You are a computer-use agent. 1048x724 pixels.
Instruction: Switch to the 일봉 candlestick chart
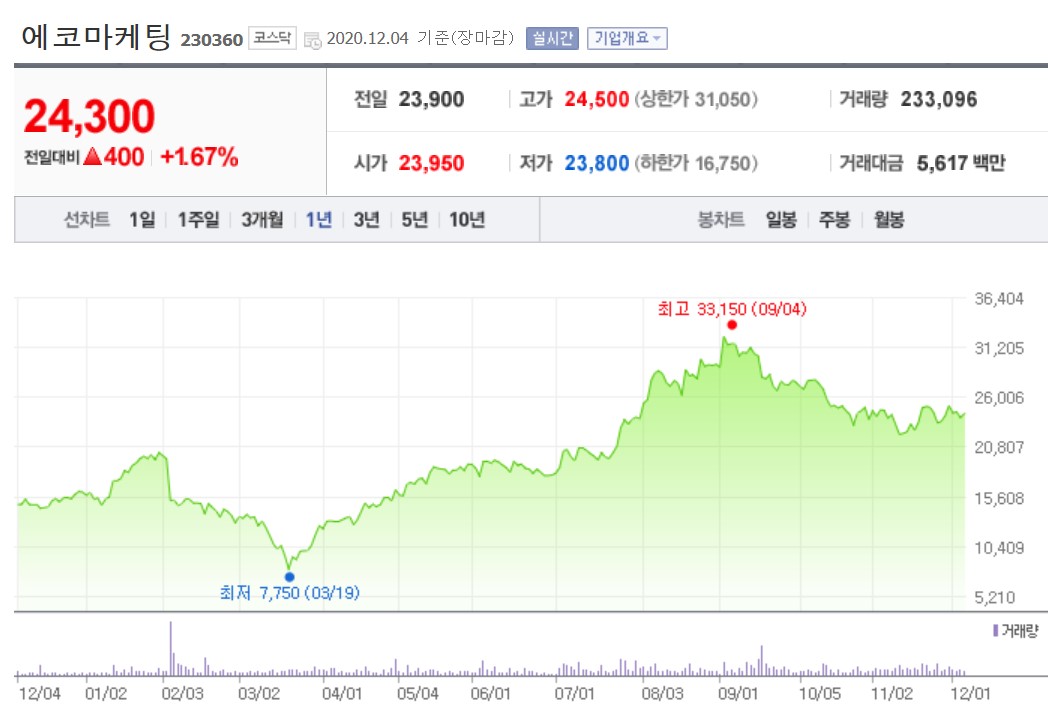click(x=781, y=219)
